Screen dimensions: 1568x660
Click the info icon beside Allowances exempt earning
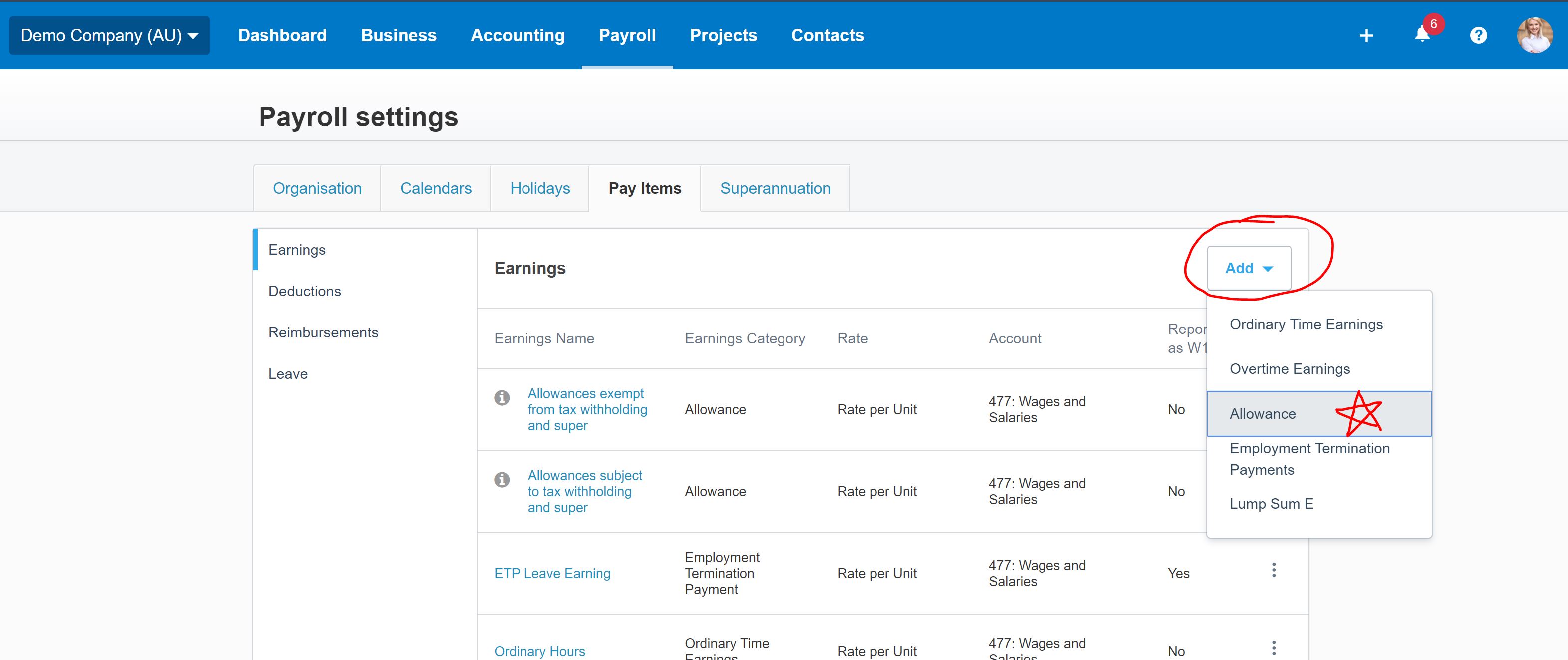click(x=502, y=397)
